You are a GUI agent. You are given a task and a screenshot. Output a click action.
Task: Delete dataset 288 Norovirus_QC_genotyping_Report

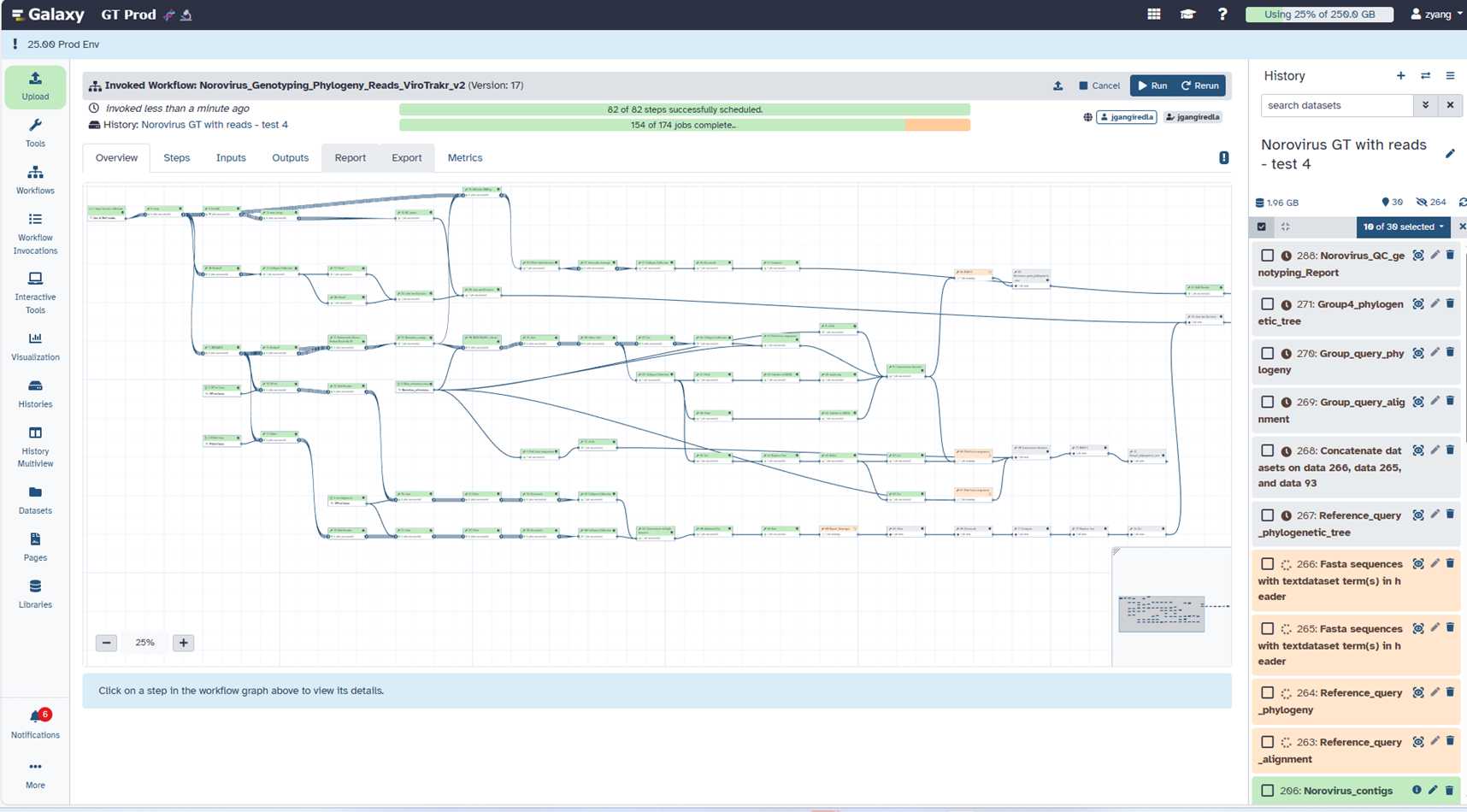click(1450, 256)
